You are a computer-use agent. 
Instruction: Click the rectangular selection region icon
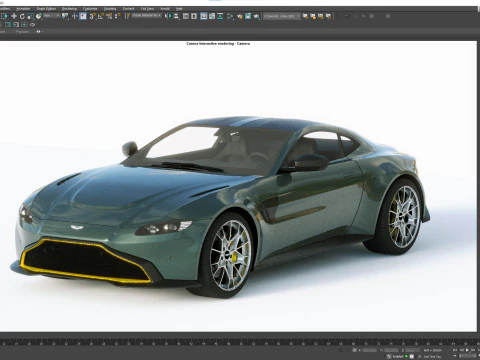pyautogui.click(x=4, y=16)
